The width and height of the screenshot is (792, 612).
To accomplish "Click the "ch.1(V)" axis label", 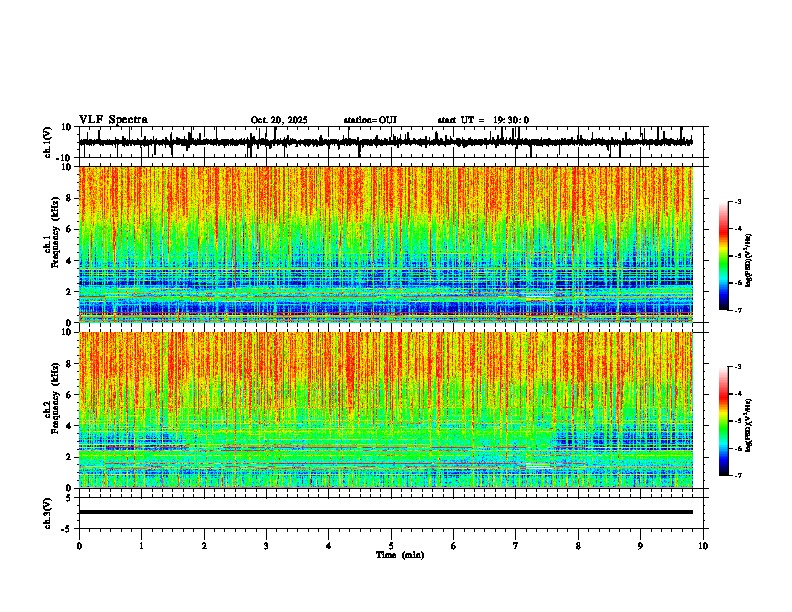I will (x=48, y=142).
